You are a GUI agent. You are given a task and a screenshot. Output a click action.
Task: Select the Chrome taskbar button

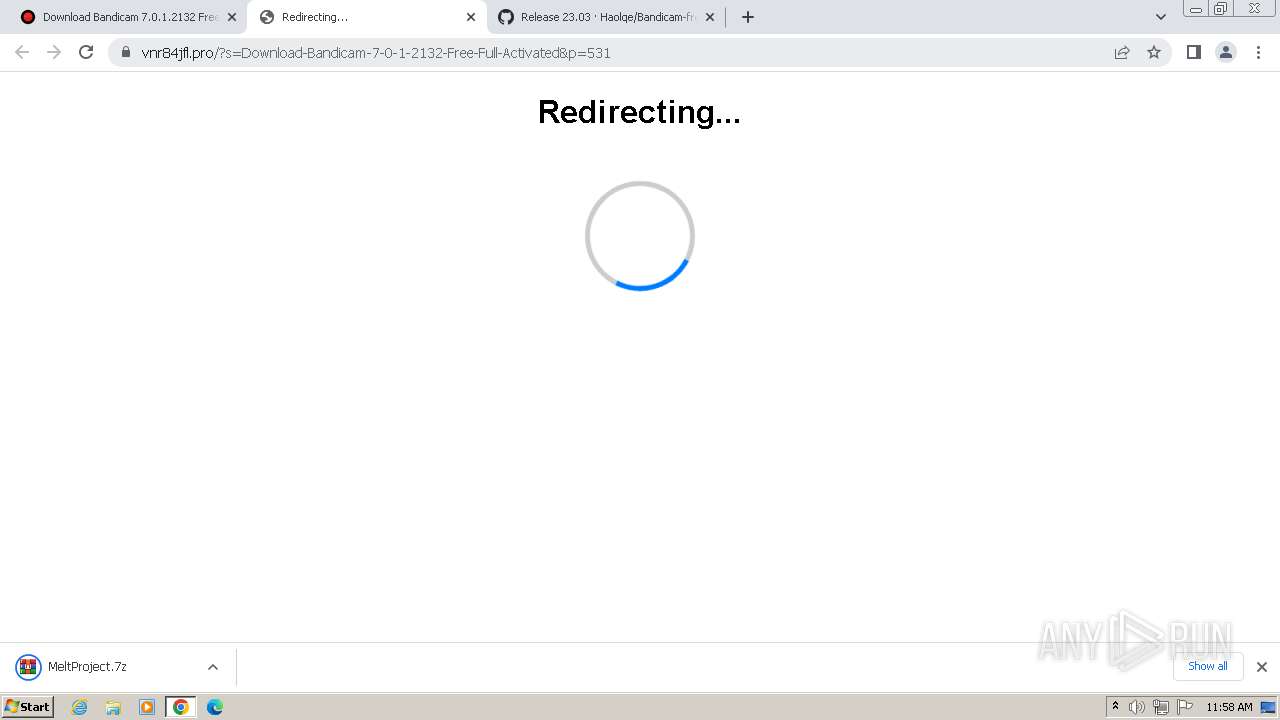(180, 707)
